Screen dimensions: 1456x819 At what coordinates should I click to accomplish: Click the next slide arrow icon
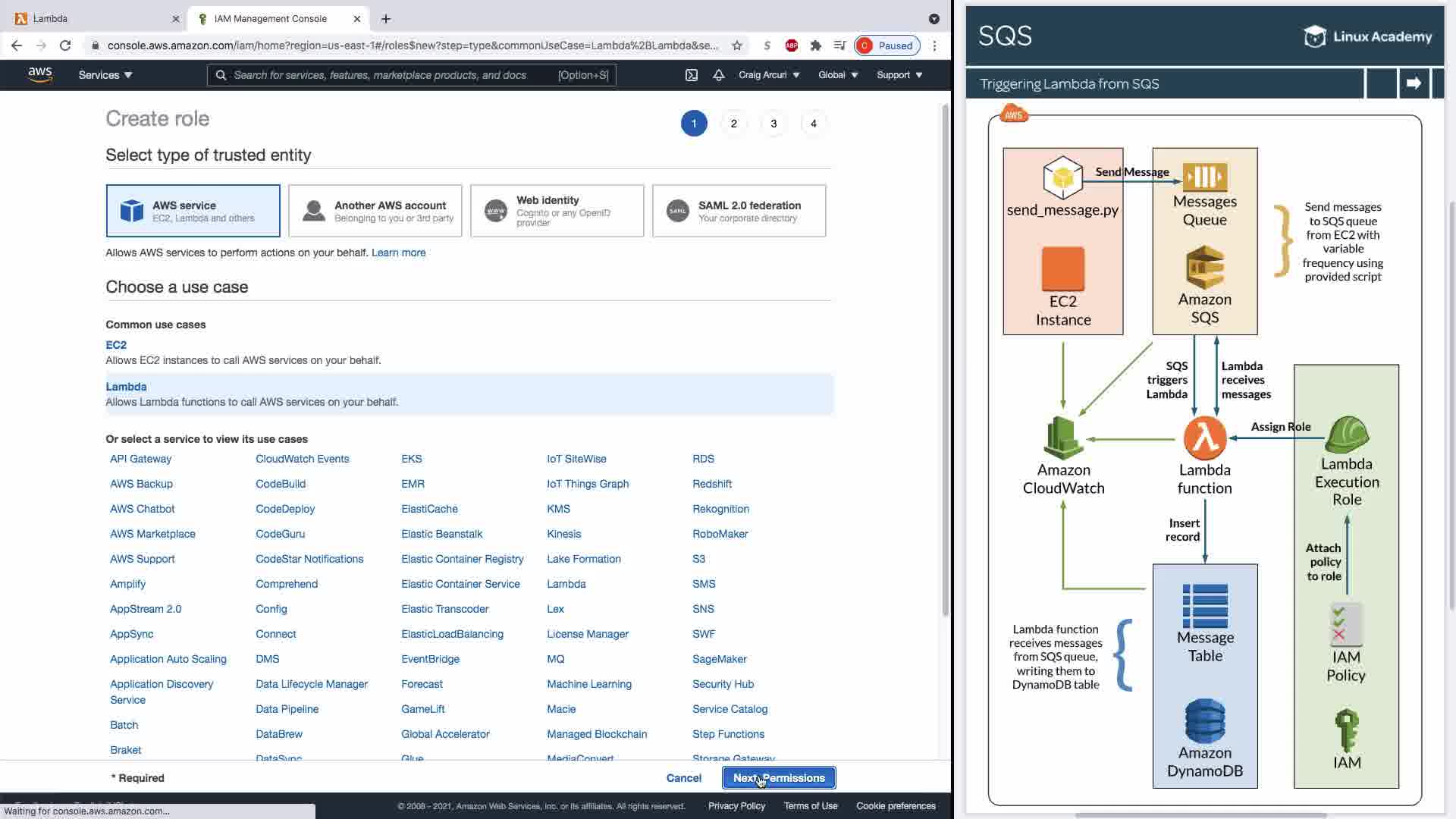1413,83
